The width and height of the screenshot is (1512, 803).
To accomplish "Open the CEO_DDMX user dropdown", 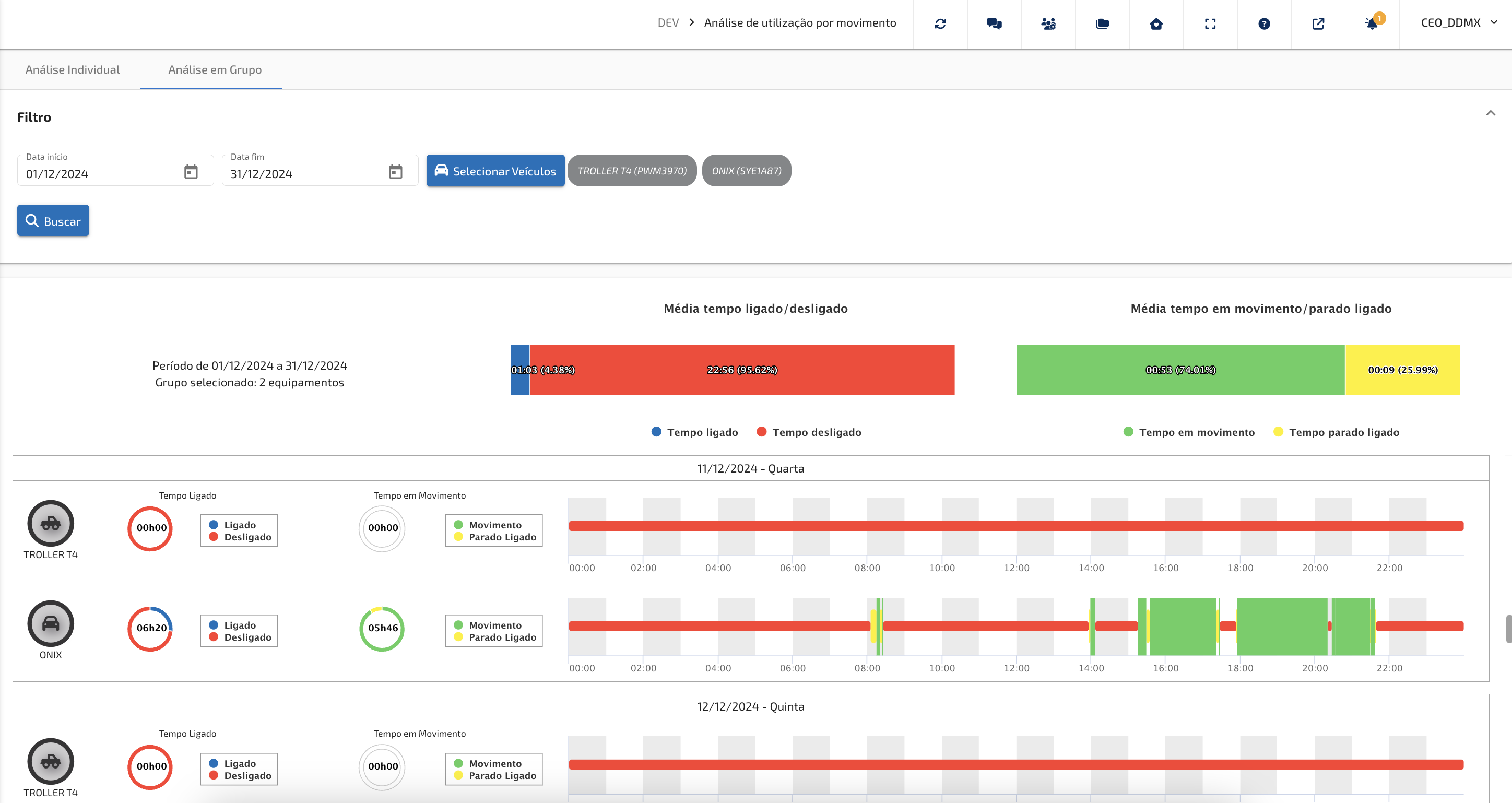I will pyautogui.click(x=1459, y=23).
